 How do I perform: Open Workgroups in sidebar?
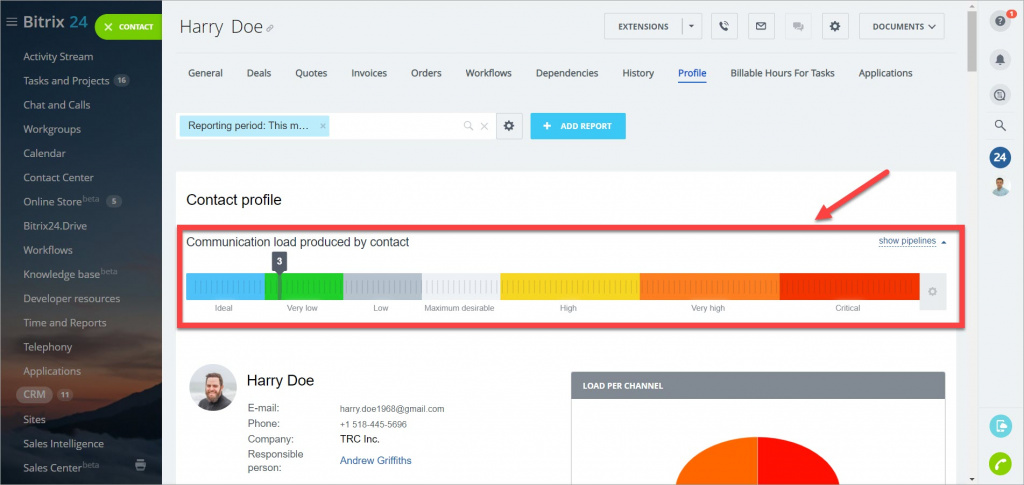pos(52,129)
